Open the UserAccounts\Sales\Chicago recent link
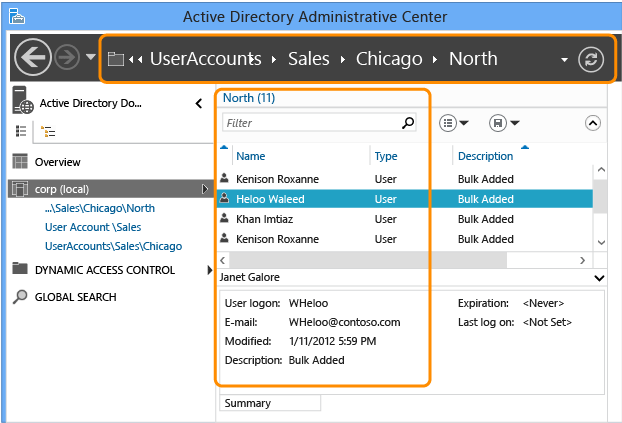 click(113, 246)
